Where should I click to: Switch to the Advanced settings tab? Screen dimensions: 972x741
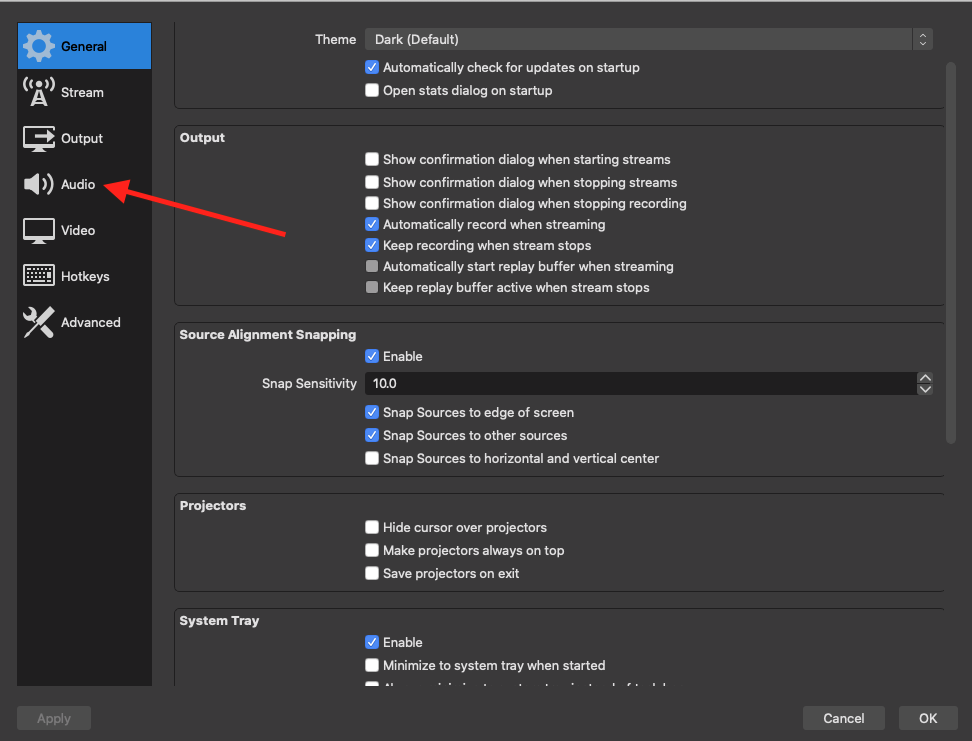(90, 322)
